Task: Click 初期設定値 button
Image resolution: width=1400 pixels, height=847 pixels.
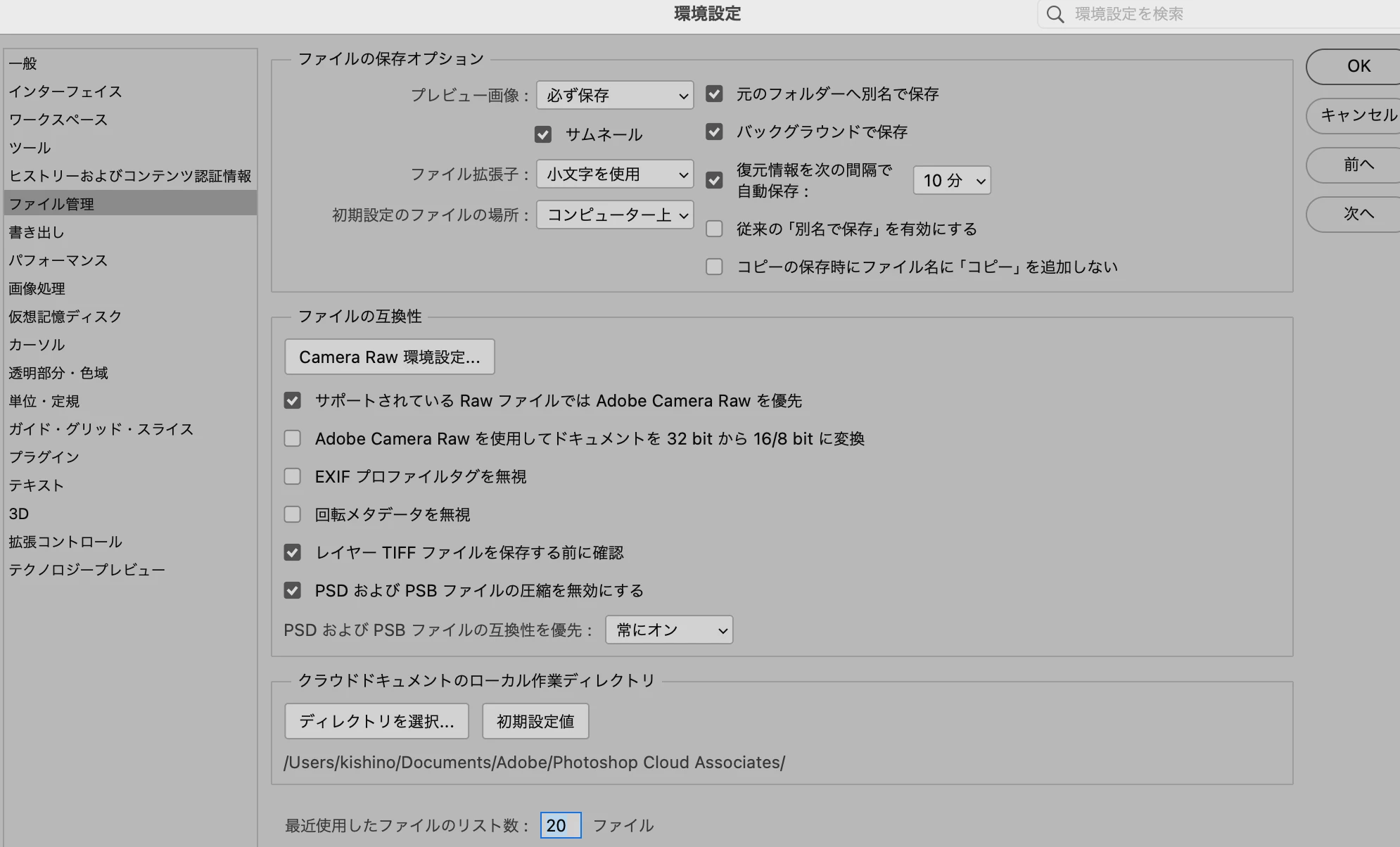Action: click(535, 721)
